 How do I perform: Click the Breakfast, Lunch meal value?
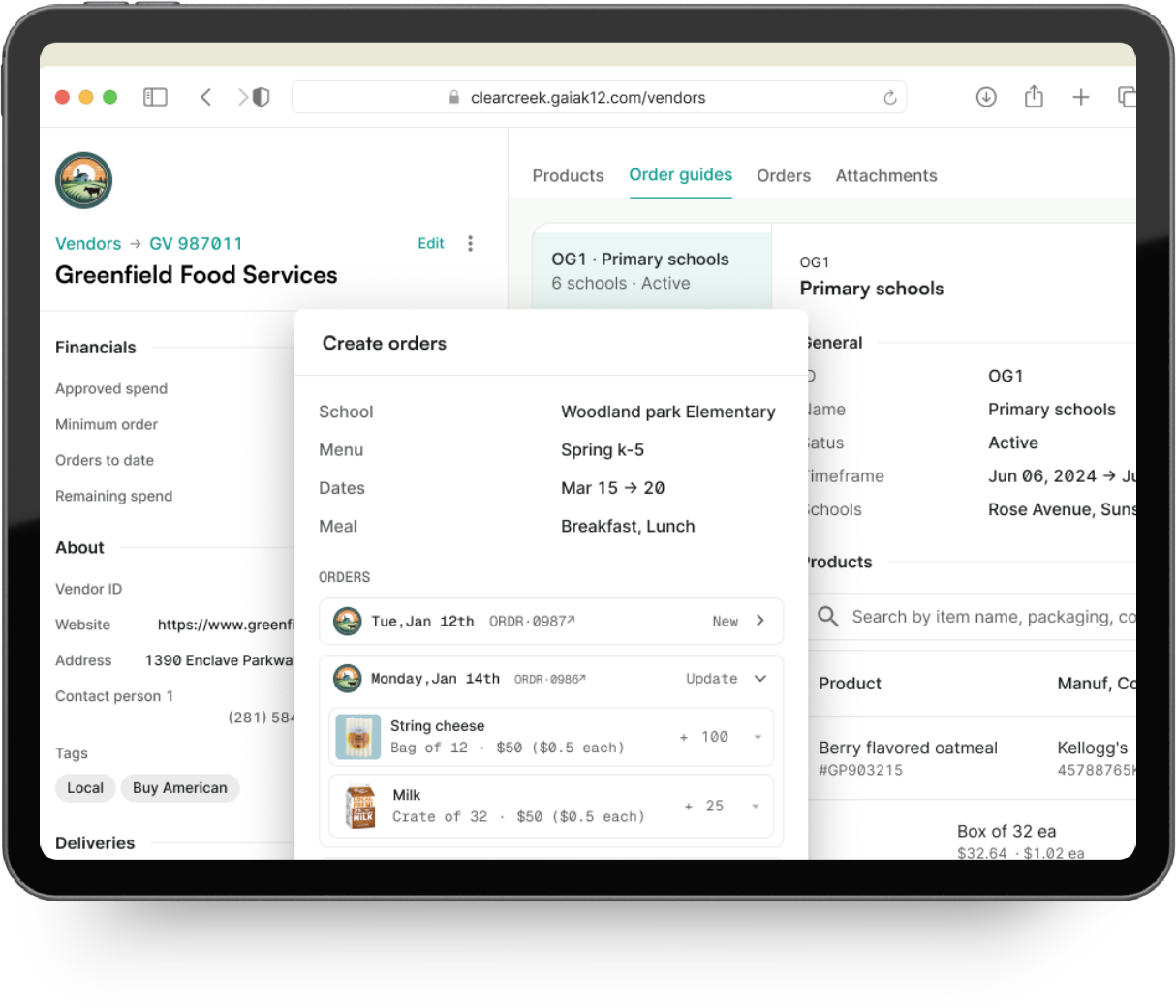click(628, 526)
